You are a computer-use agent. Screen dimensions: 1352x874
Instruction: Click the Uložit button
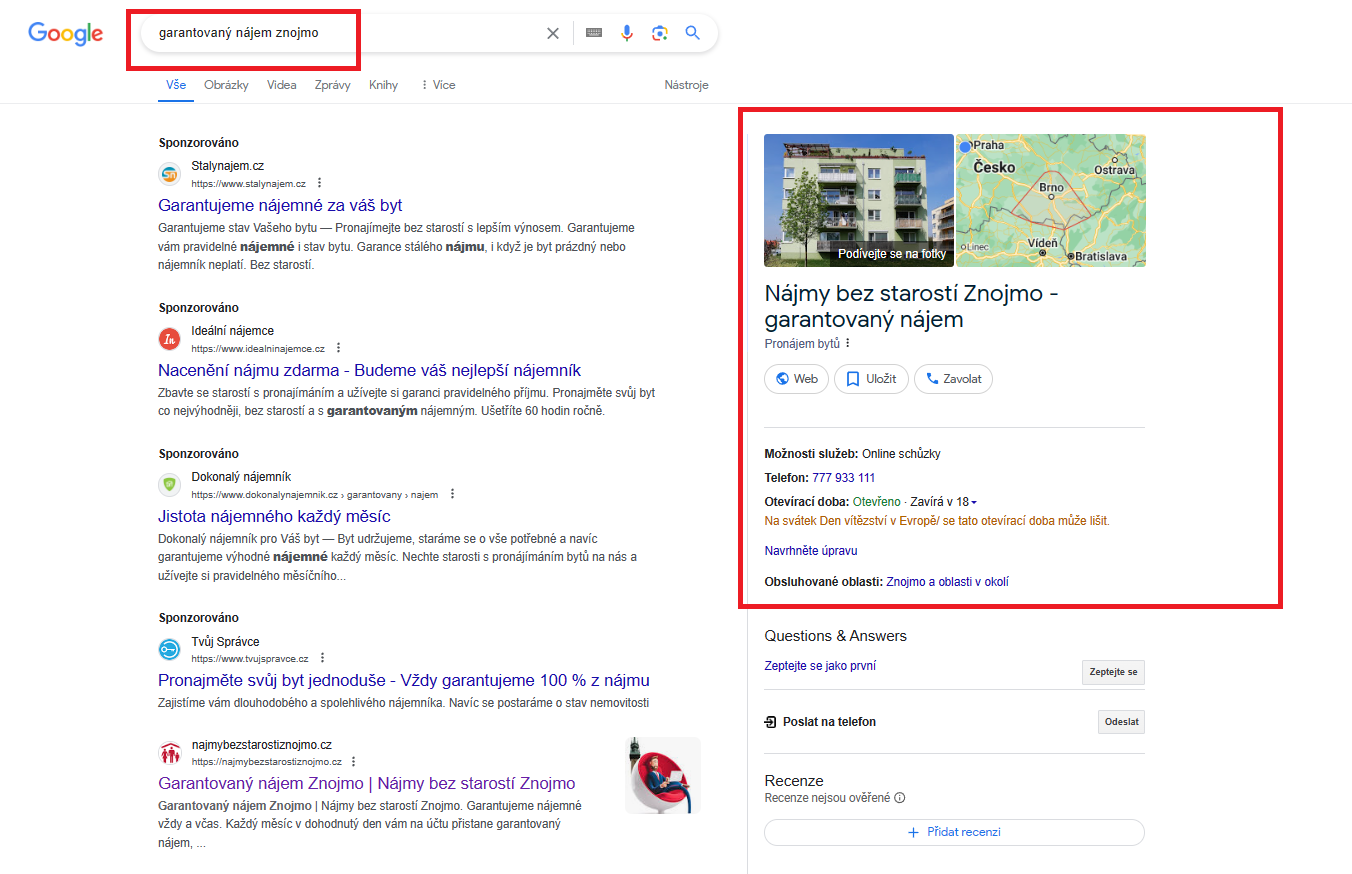pyautogui.click(x=871, y=379)
